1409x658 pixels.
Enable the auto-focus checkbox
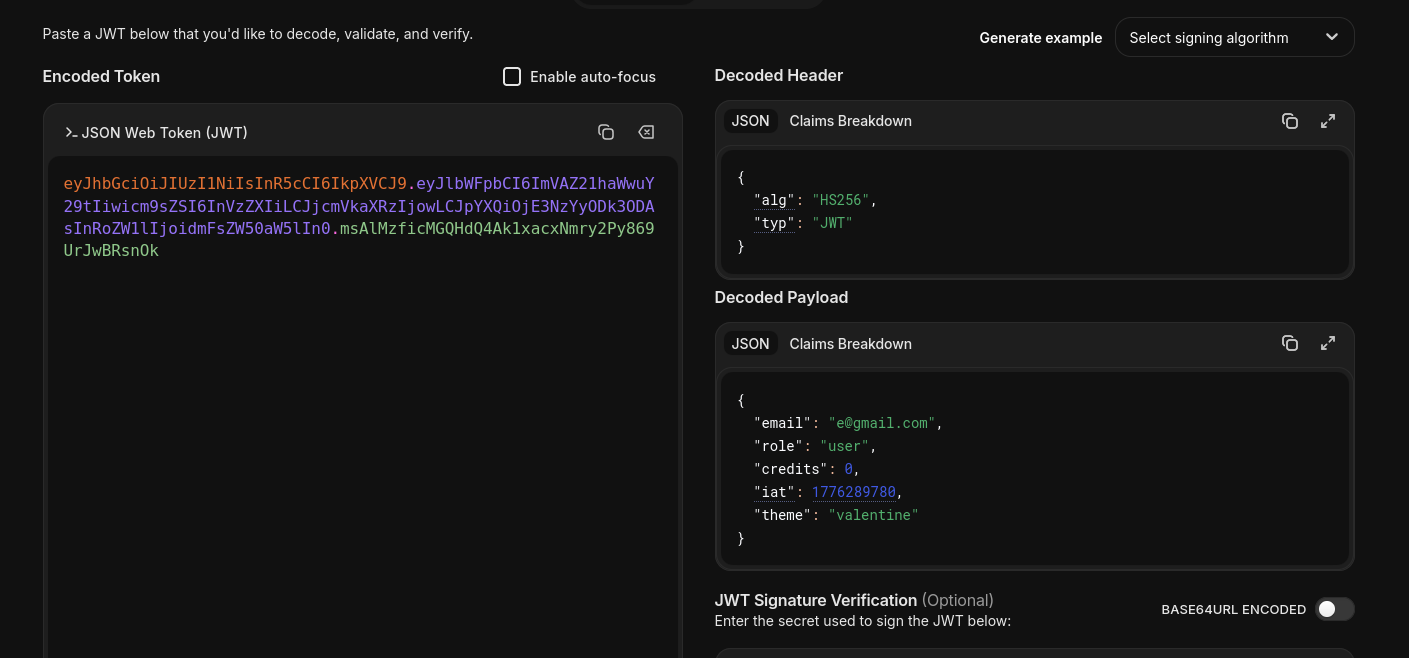[x=512, y=77]
